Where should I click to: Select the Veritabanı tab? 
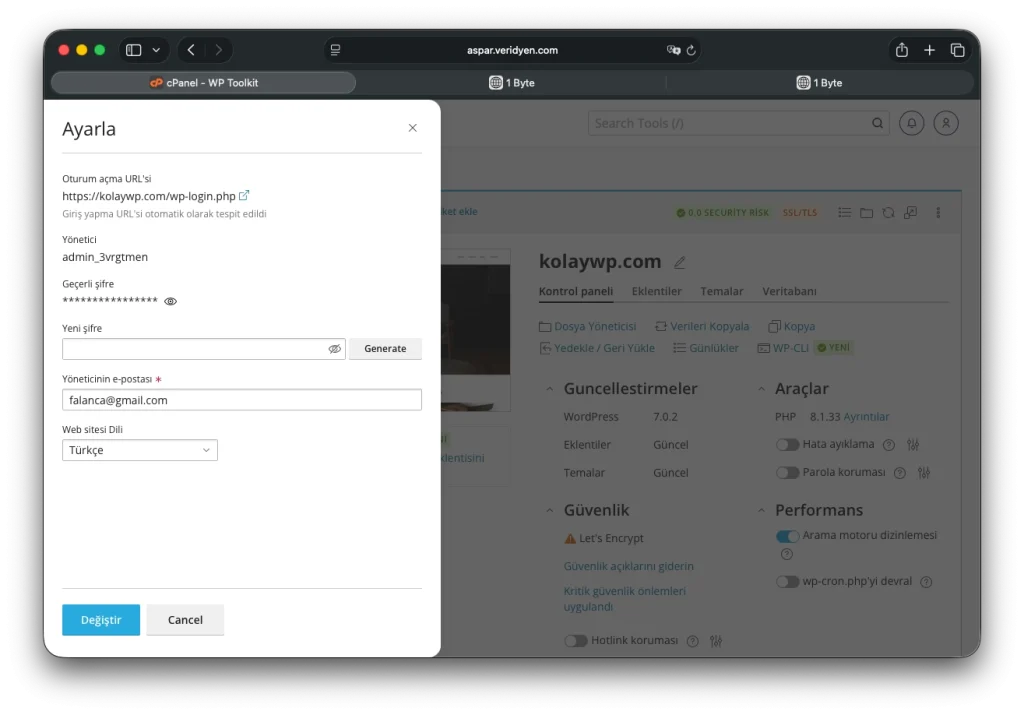coord(789,291)
